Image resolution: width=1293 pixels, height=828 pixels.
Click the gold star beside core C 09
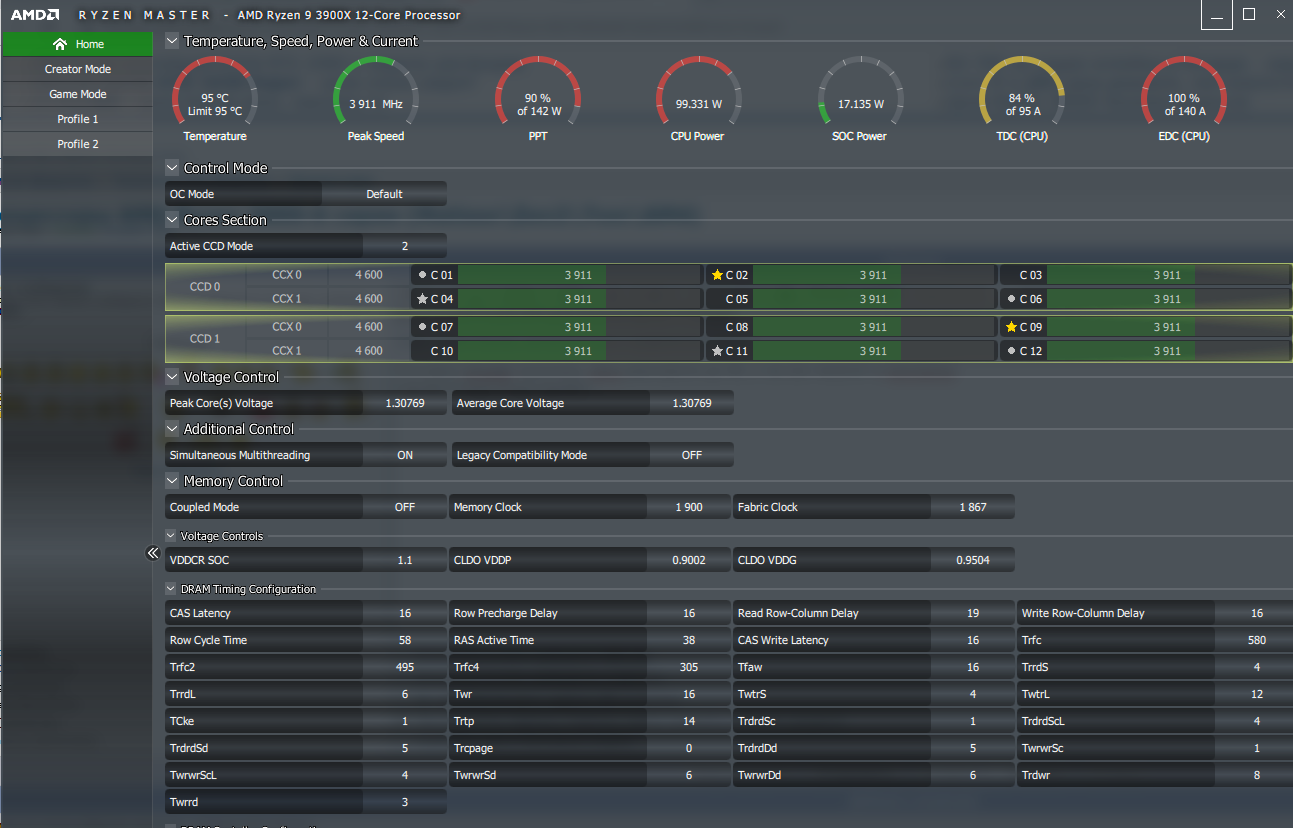[1011, 327]
